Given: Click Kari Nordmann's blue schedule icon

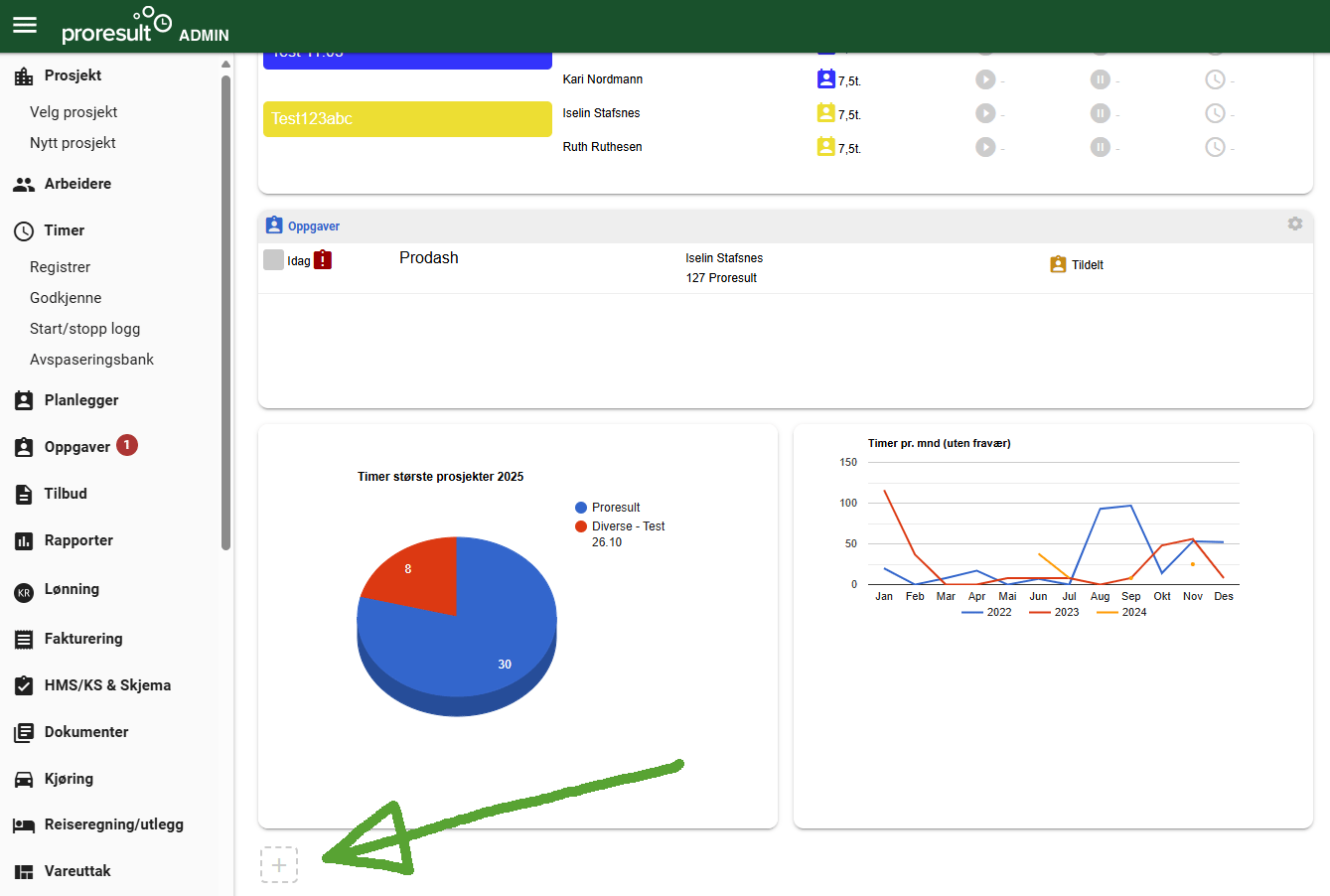Looking at the screenshot, I should click(x=826, y=79).
